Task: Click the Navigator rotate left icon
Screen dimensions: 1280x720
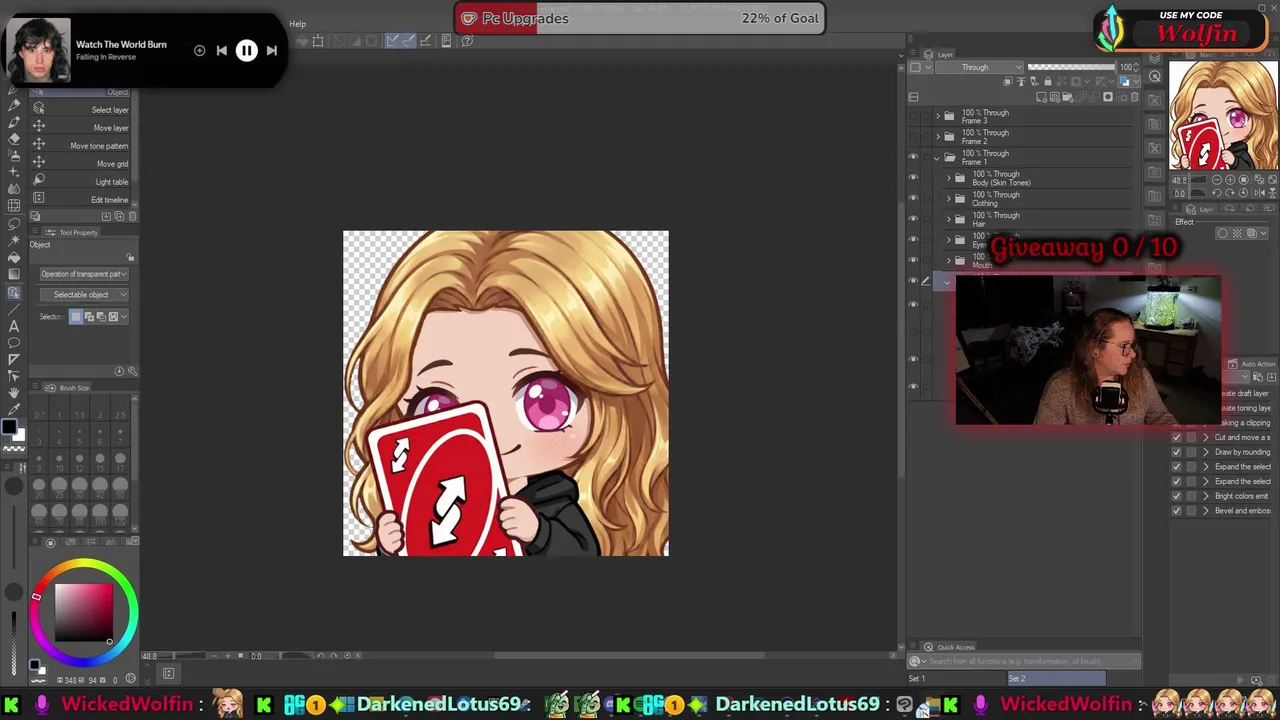Action: coord(1217,193)
